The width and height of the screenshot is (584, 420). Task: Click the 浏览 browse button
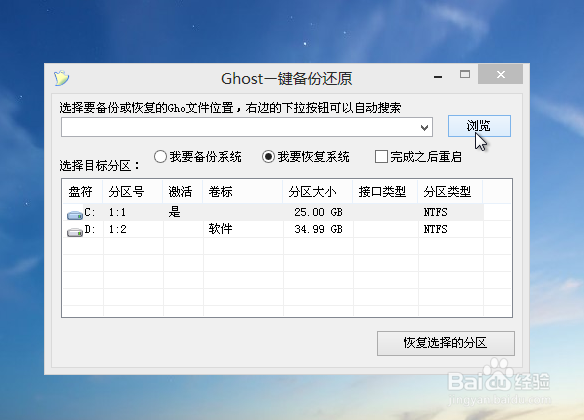(479, 126)
